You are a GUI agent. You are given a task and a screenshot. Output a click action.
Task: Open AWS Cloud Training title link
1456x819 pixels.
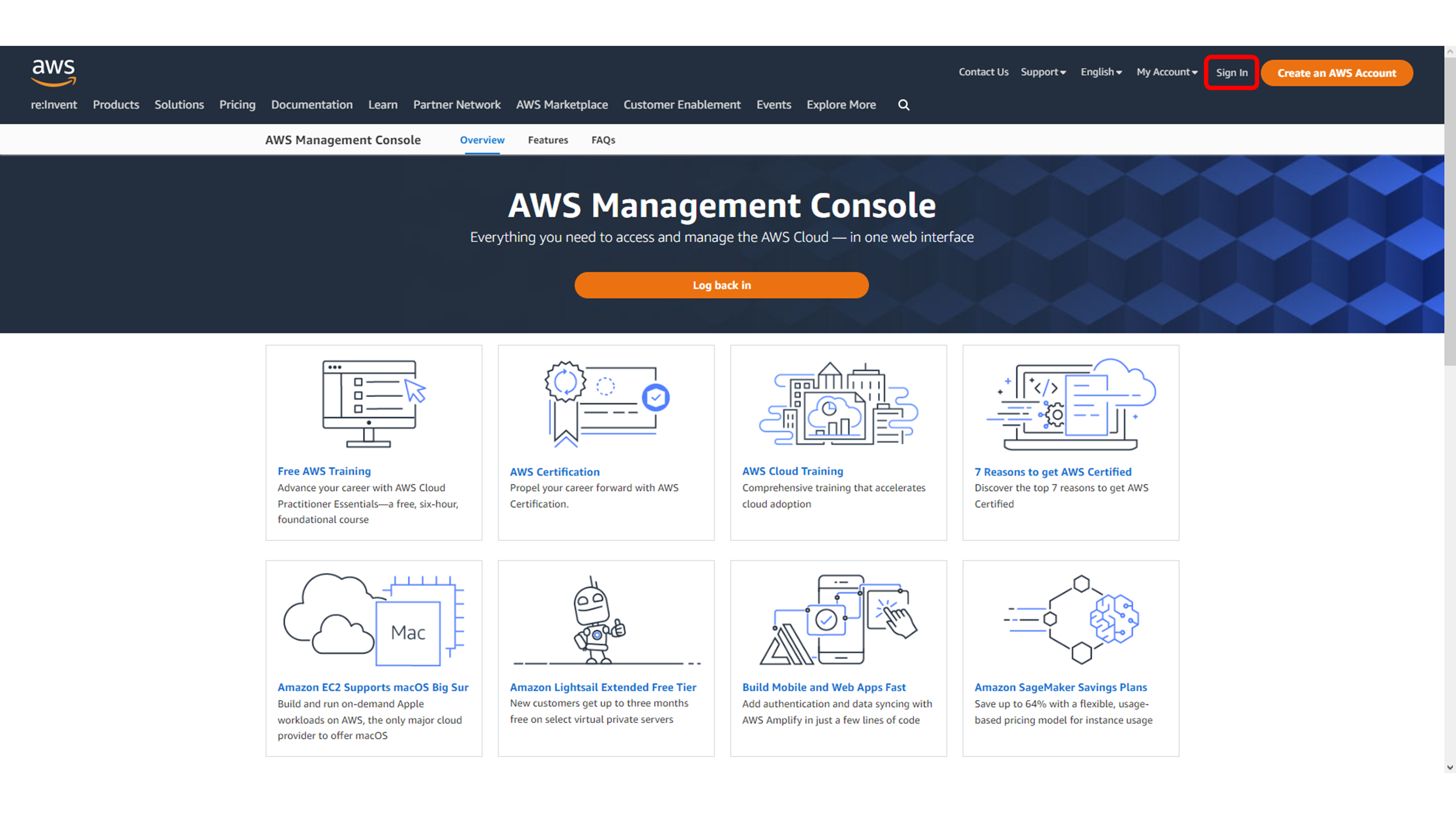click(792, 471)
